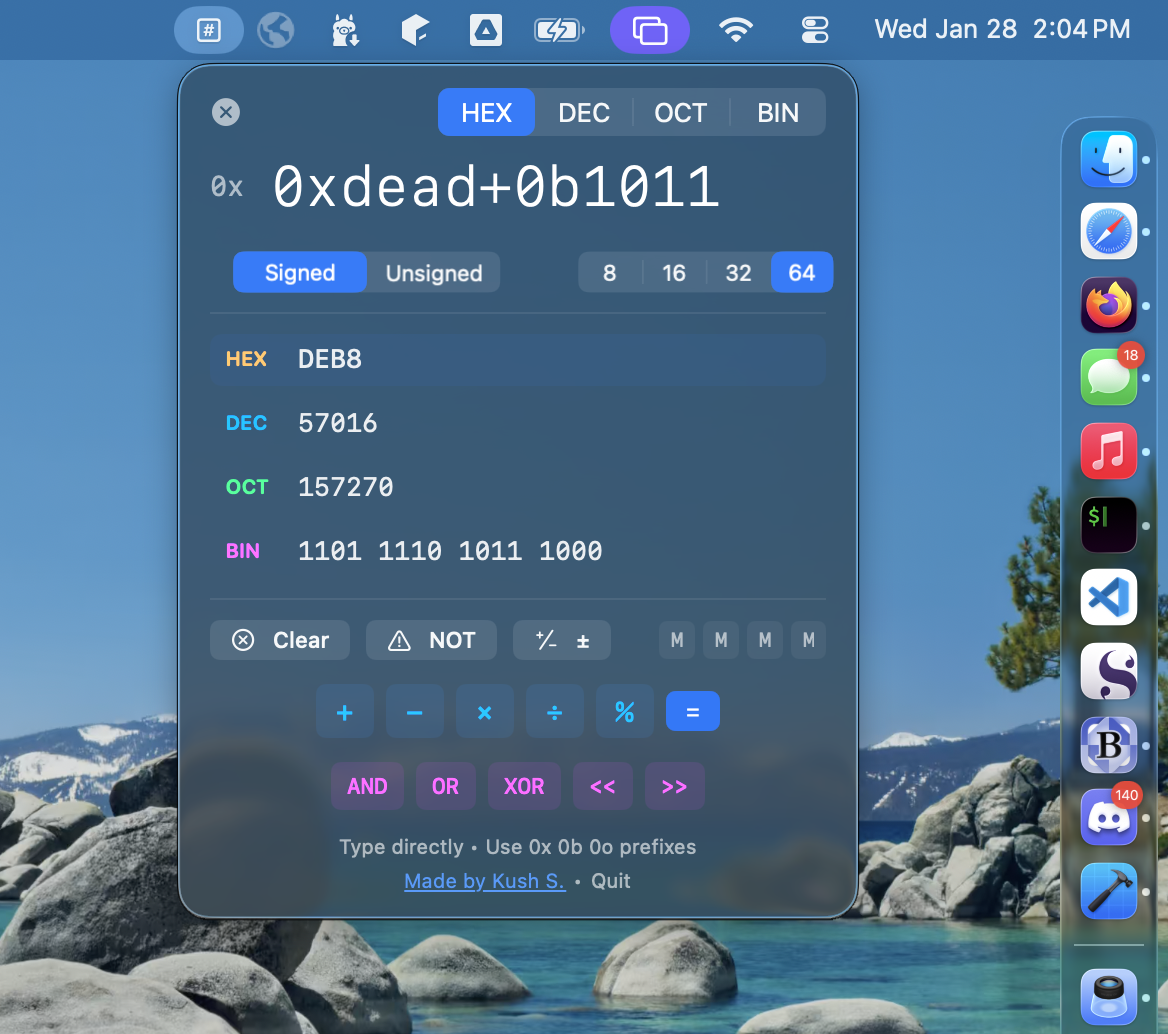Select the HEX result row
This screenshot has height=1034, width=1168.
(518, 359)
